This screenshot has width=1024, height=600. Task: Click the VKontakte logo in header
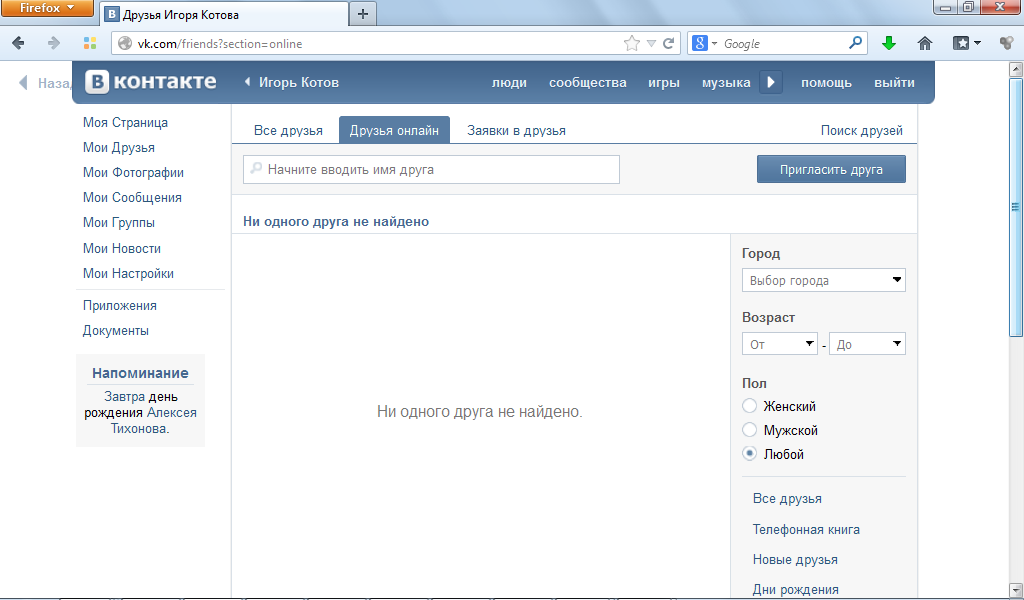pos(151,82)
